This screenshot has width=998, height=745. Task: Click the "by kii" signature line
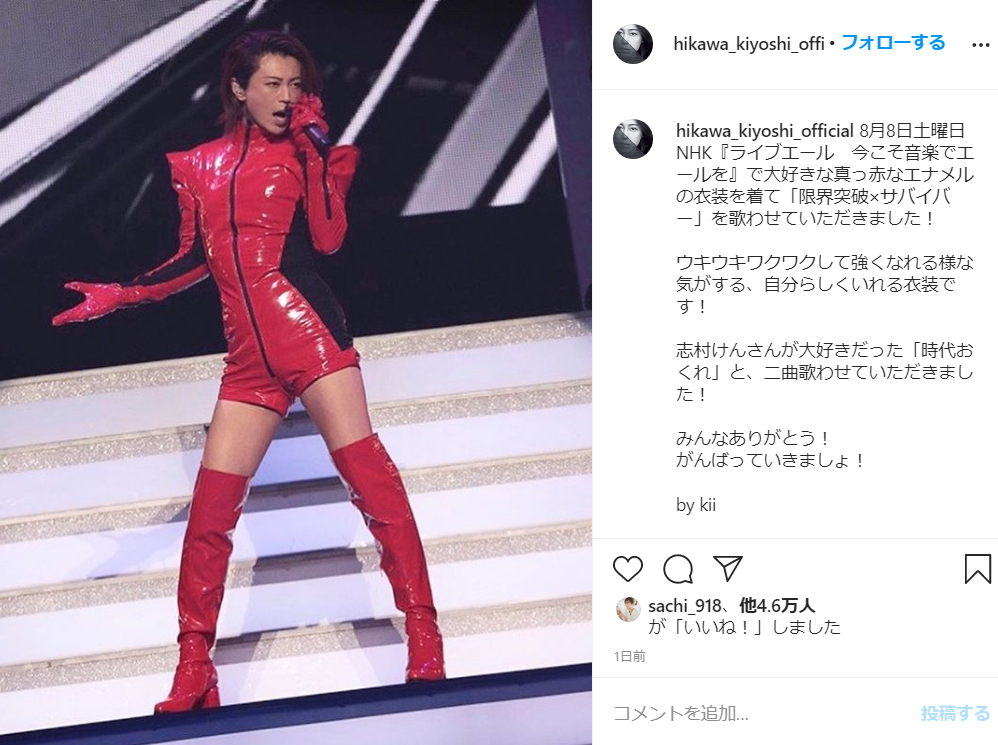pos(696,505)
